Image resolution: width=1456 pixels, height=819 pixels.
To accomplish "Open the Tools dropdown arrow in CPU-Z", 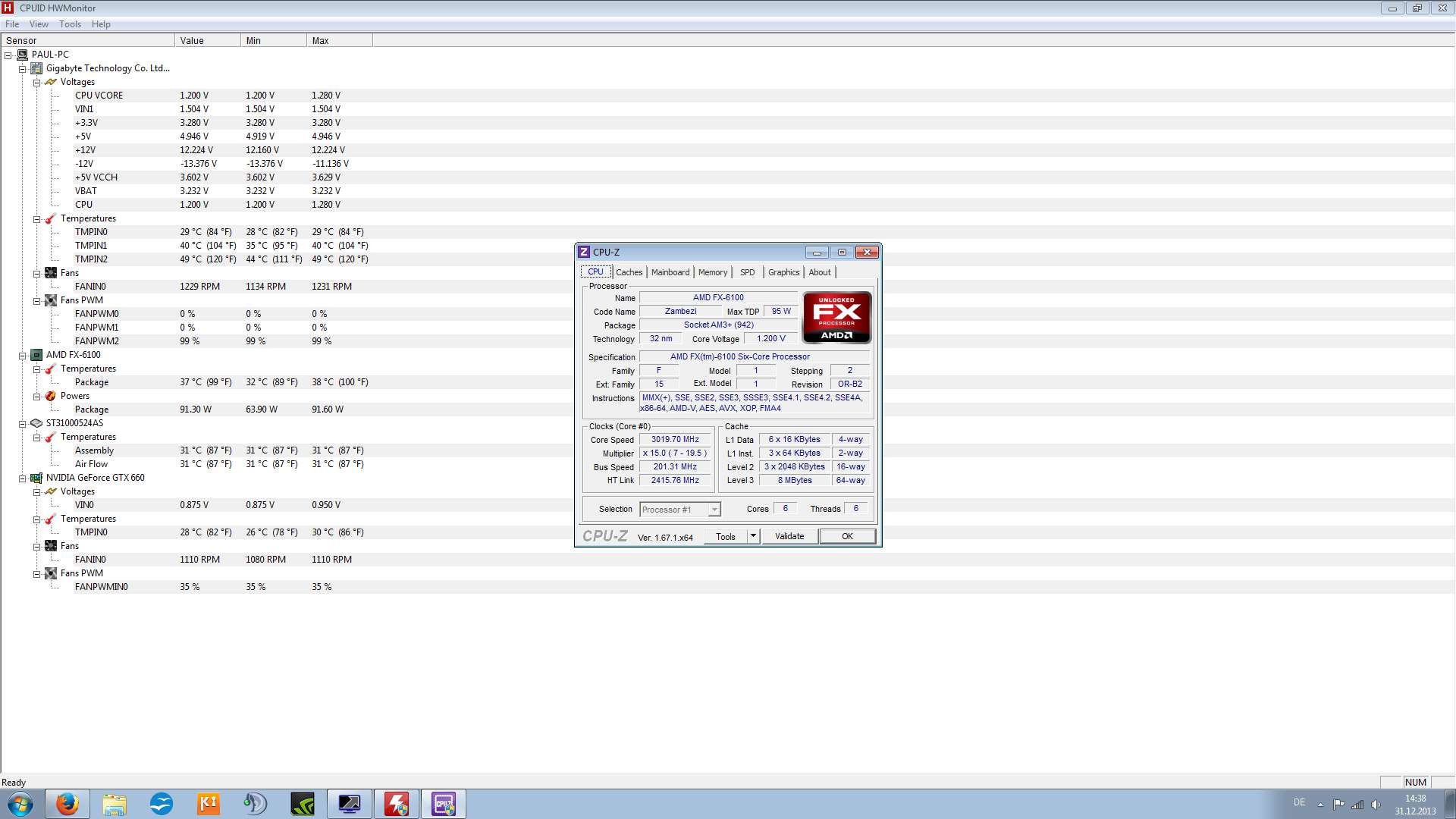I will pos(753,536).
